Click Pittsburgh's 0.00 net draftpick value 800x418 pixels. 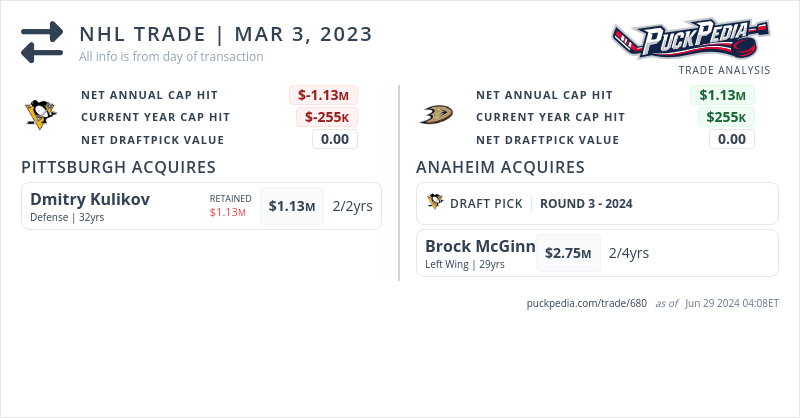click(334, 139)
